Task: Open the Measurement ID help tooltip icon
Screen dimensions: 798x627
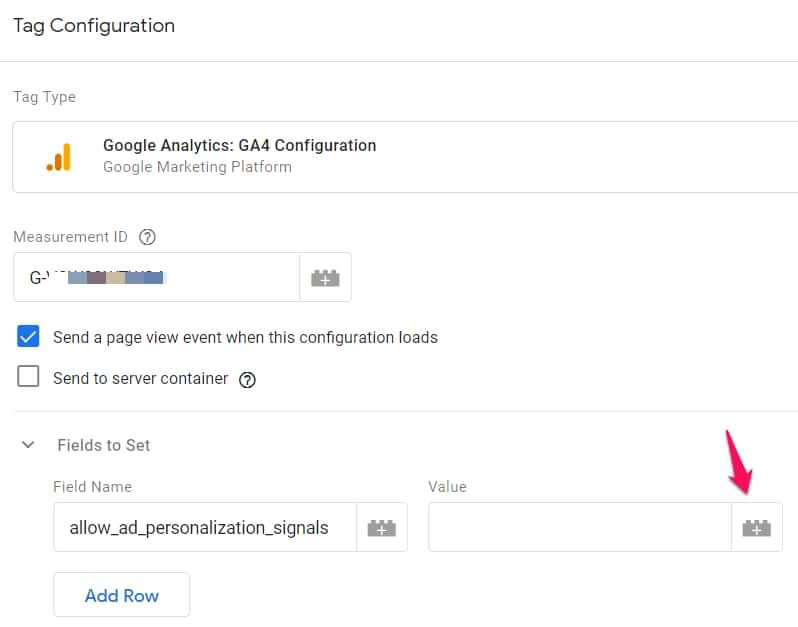Action: (148, 238)
